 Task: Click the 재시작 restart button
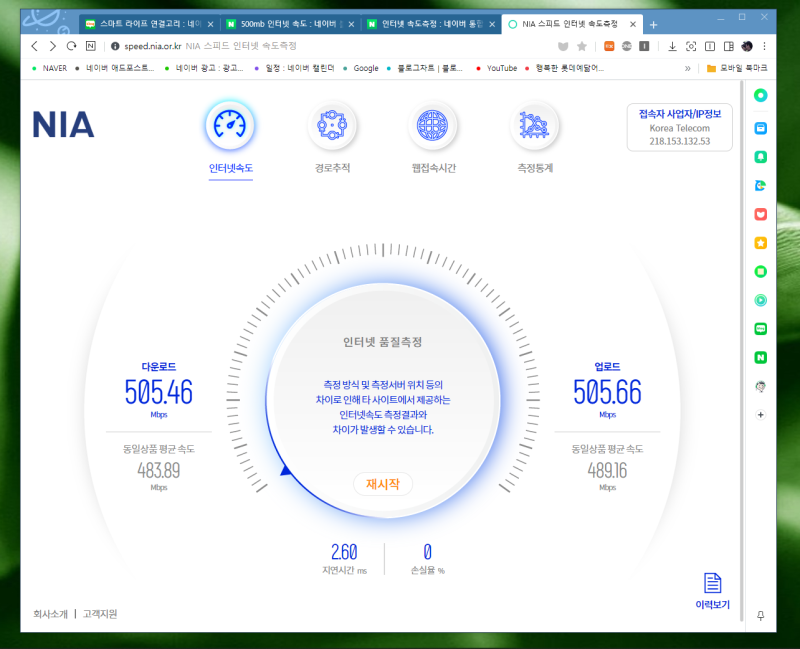[x=383, y=484]
